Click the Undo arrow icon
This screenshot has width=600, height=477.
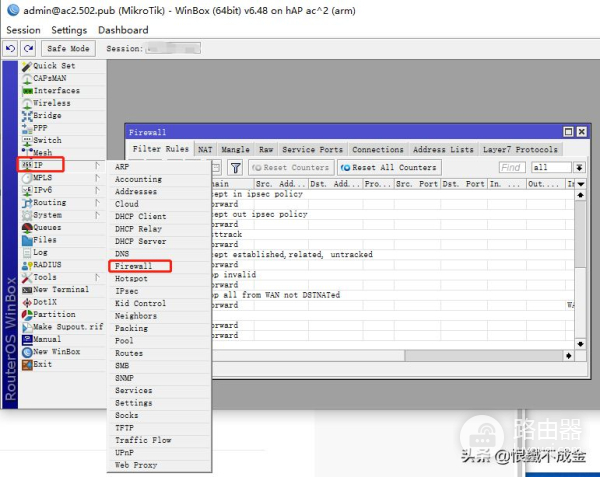pyautogui.click(x=11, y=48)
